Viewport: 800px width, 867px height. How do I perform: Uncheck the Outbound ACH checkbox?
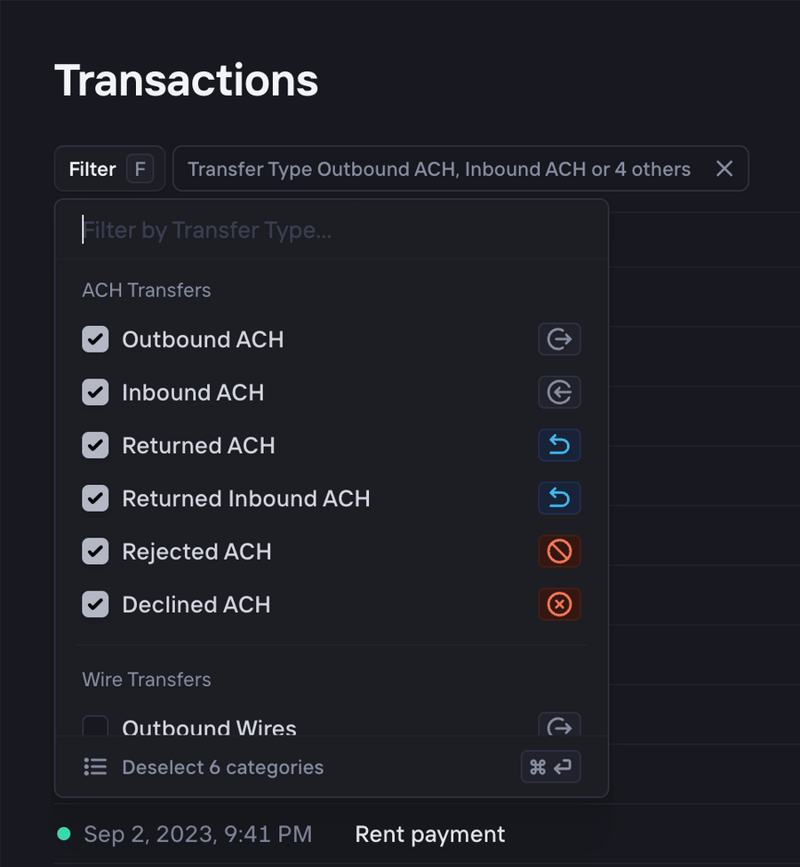[95, 339]
